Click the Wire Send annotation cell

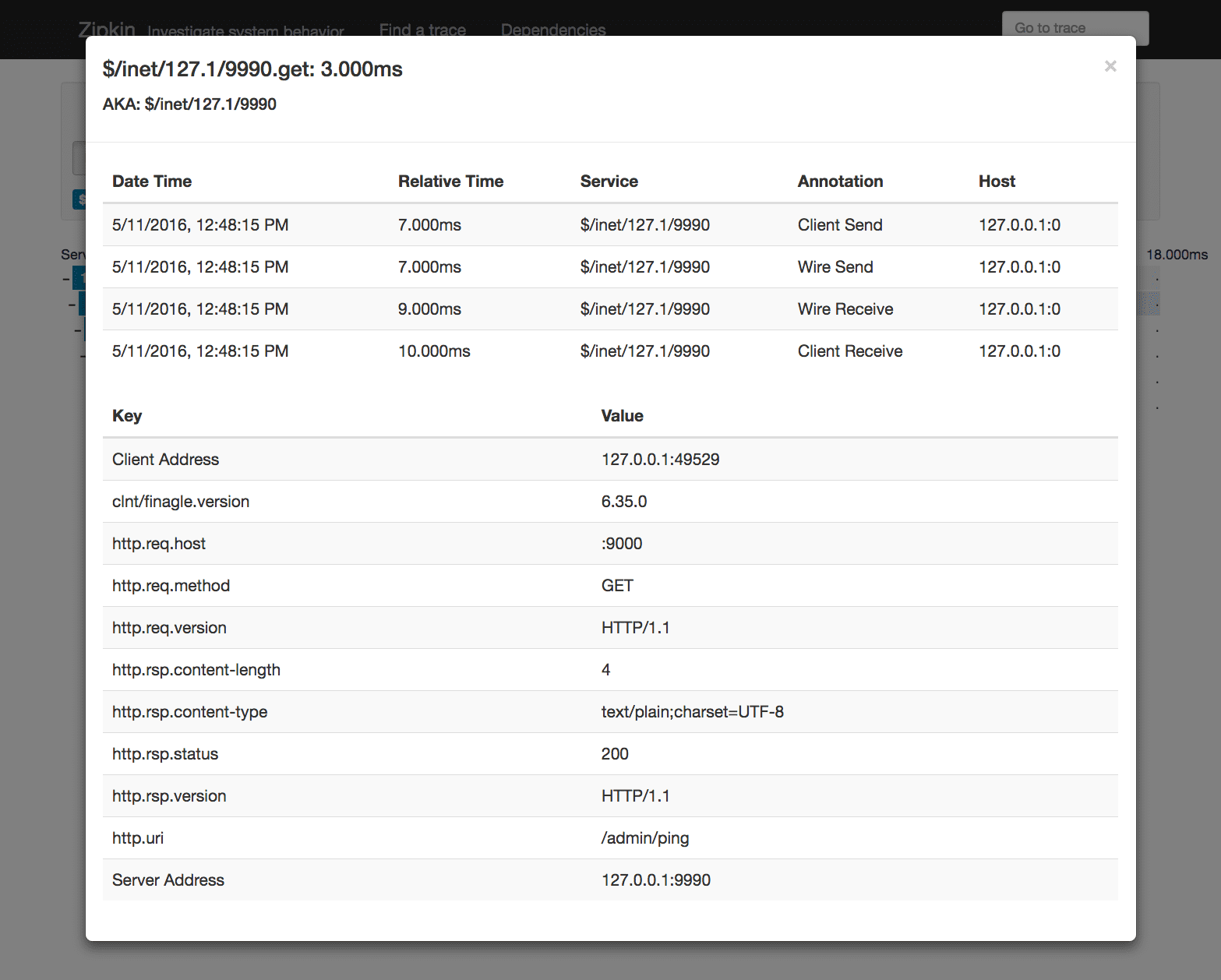835,267
